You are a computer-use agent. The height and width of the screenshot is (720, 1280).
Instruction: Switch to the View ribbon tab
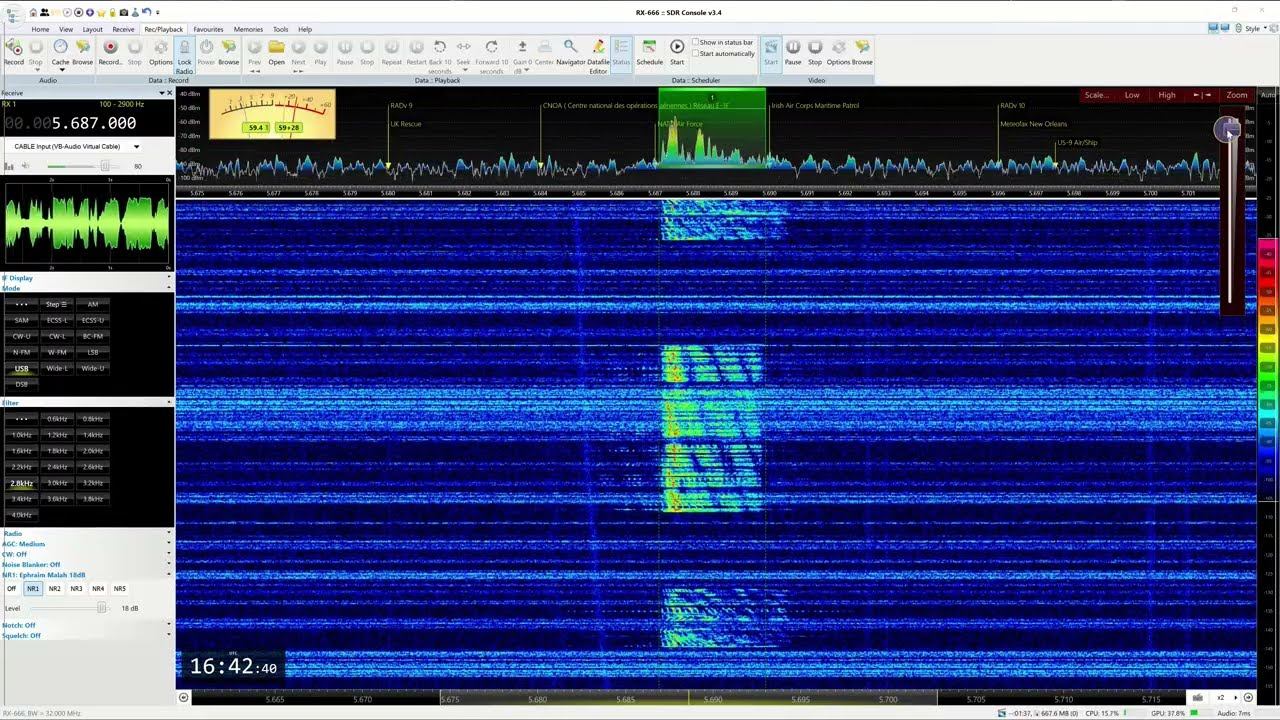point(66,29)
